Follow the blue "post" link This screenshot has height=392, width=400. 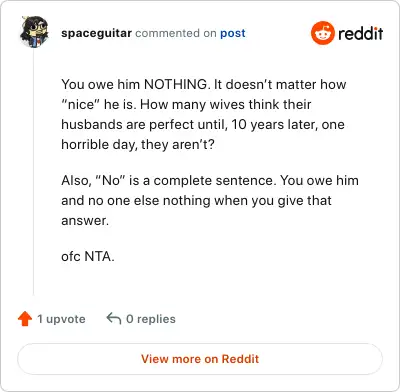233,33
